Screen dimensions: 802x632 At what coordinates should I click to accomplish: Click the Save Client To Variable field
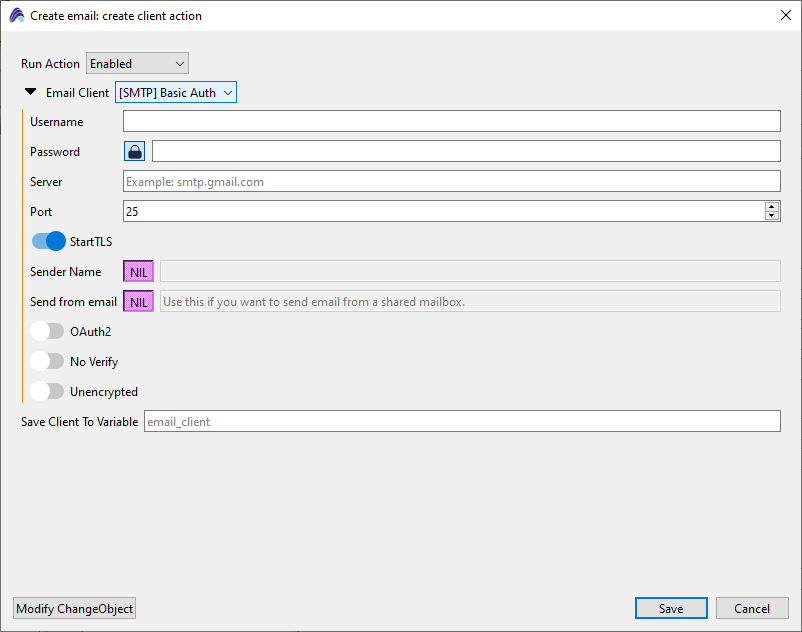(x=462, y=422)
